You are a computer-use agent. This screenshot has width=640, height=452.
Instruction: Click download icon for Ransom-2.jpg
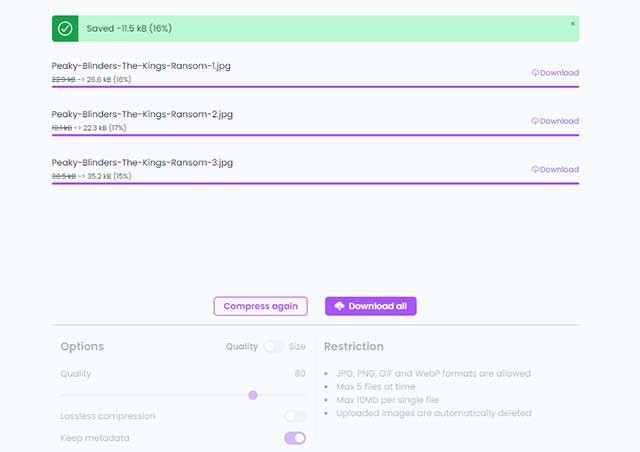coord(535,121)
